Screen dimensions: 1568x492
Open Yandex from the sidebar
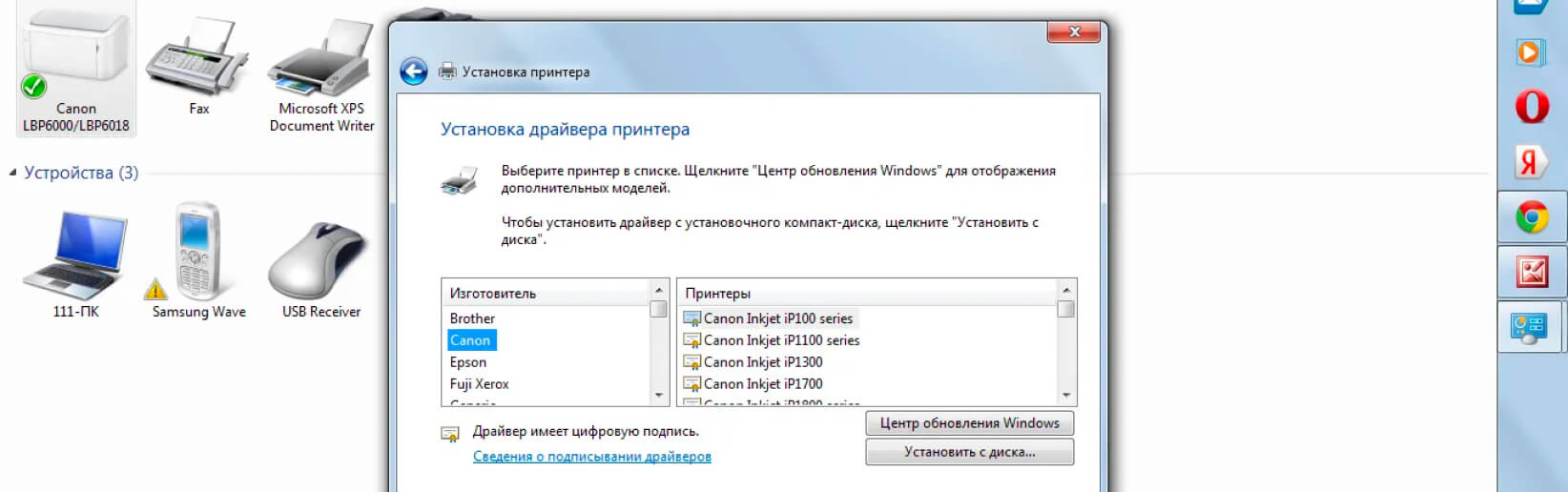1532,161
